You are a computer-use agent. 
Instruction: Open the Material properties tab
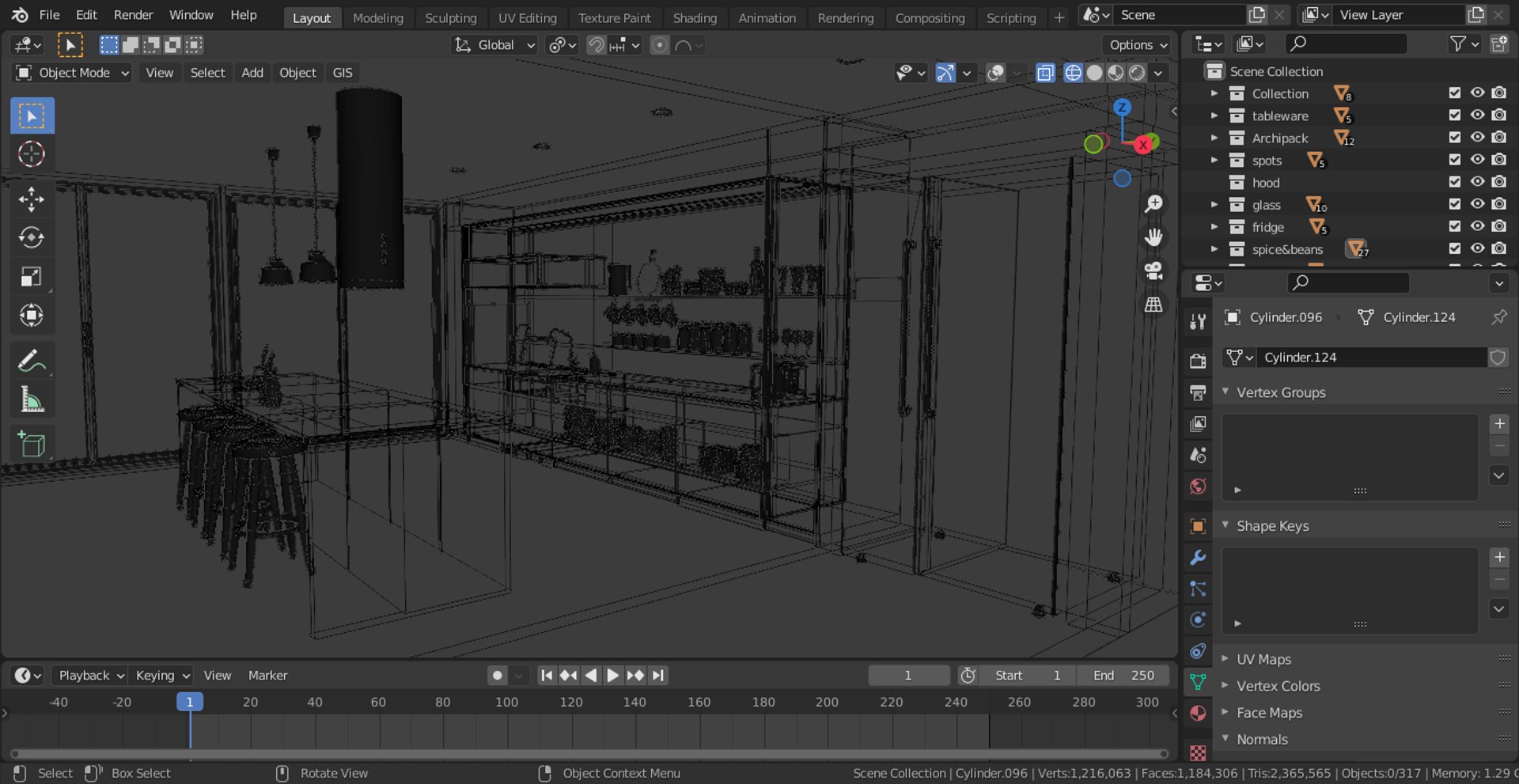(x=1198, y=713)
